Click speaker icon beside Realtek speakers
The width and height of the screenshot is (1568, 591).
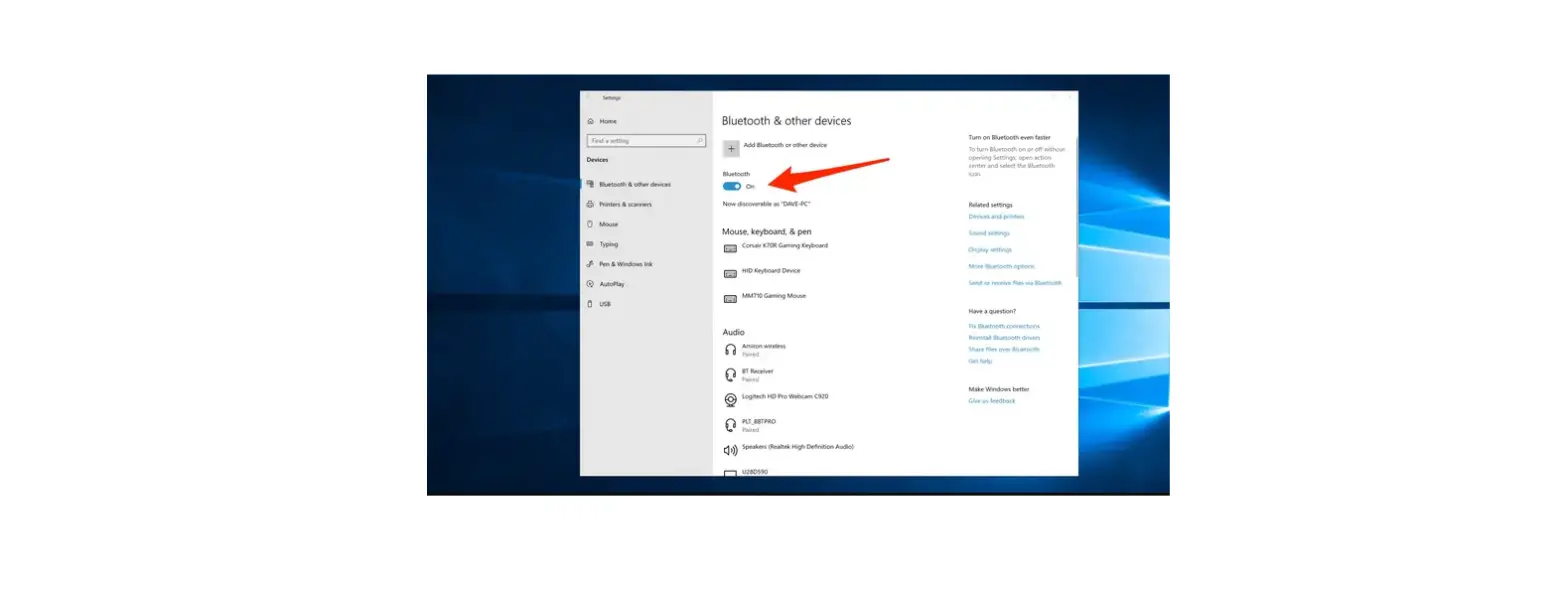730,450
